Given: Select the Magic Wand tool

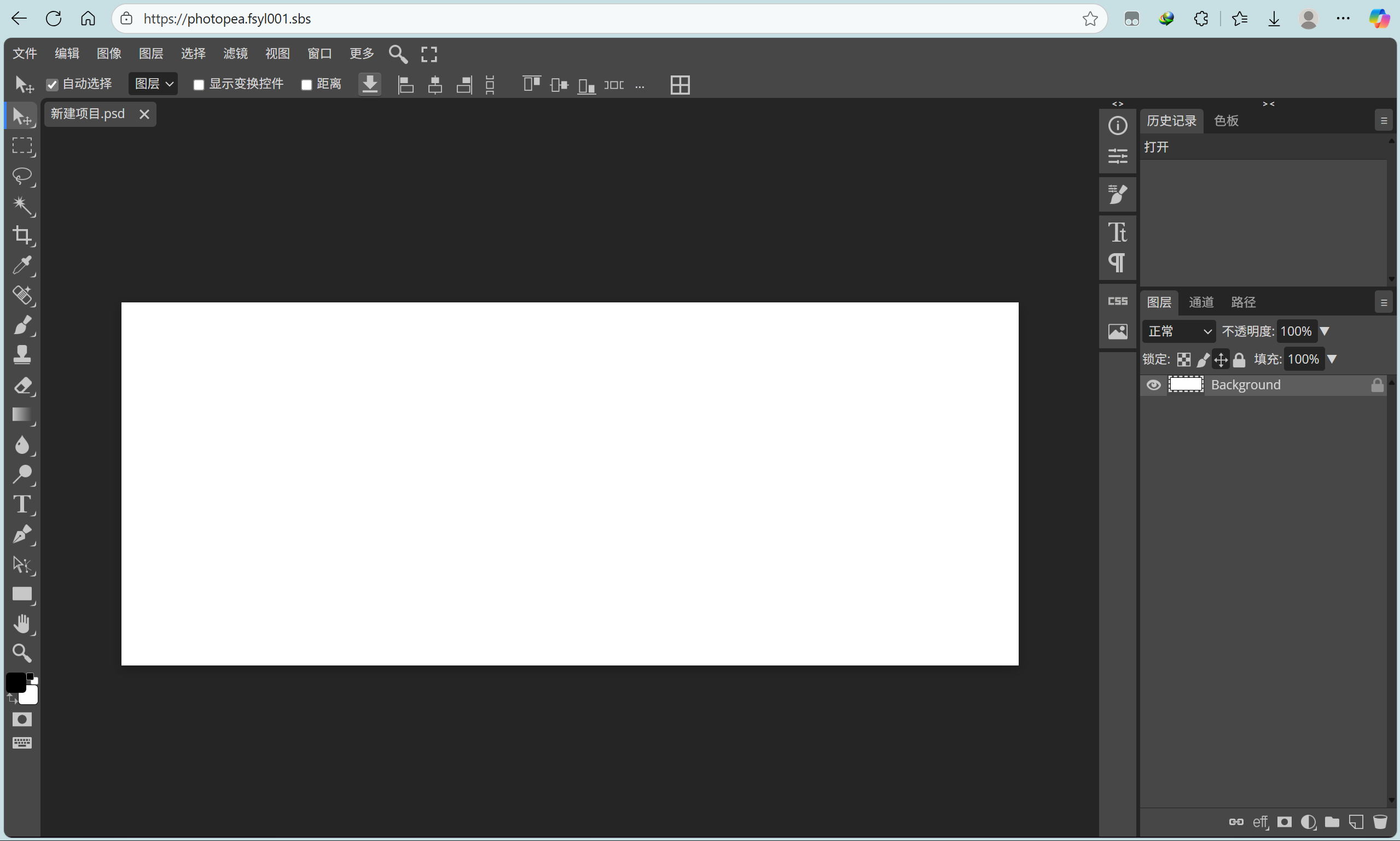Looking at the screenshot, I should coord(22,206).
